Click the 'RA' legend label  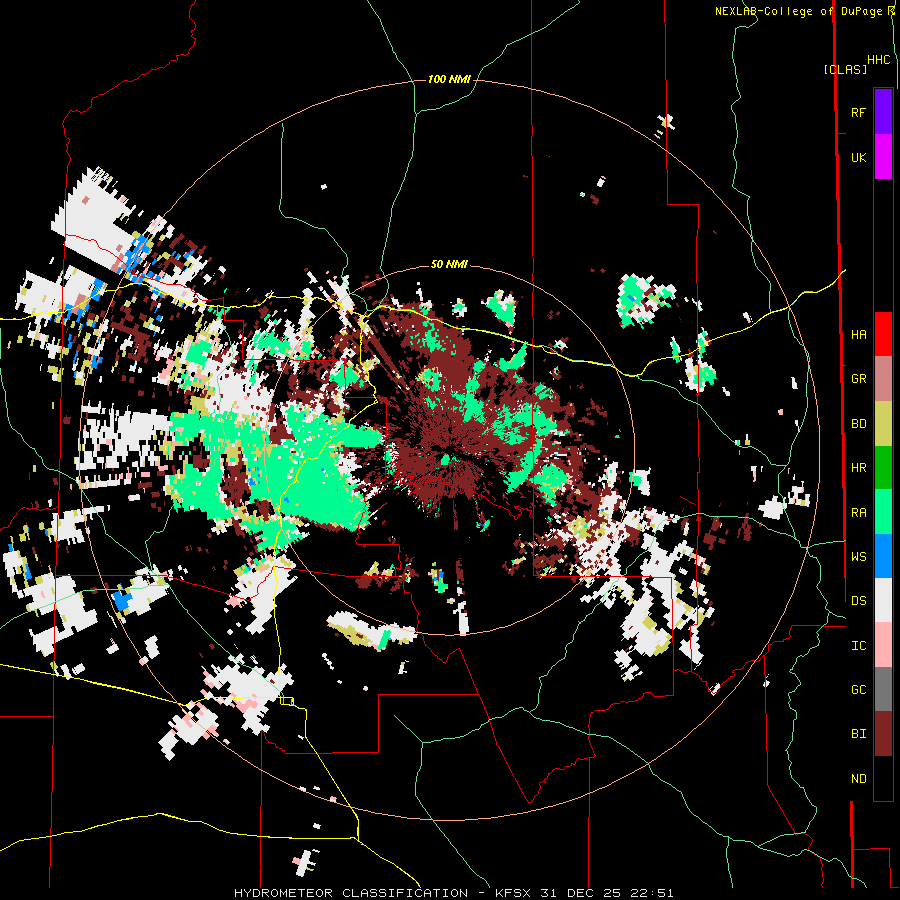(x=858, y=512)
